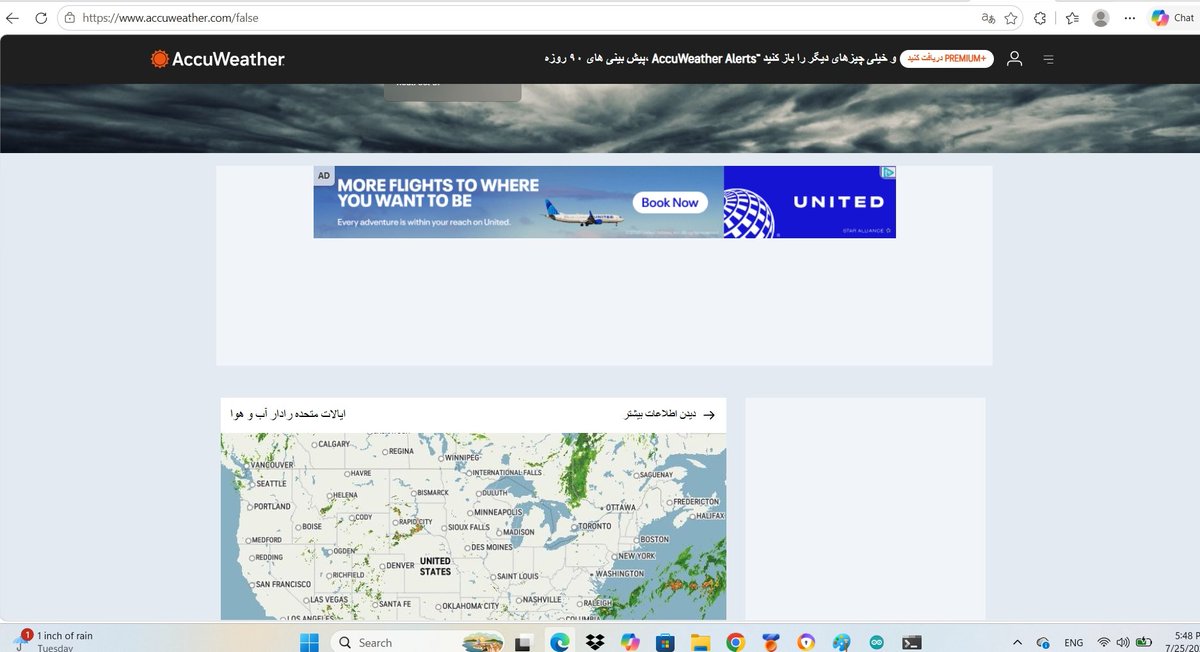
Task: Open the AccuWeather hamburger menu
Action: pyautogui.click(x=1048, y=59)
